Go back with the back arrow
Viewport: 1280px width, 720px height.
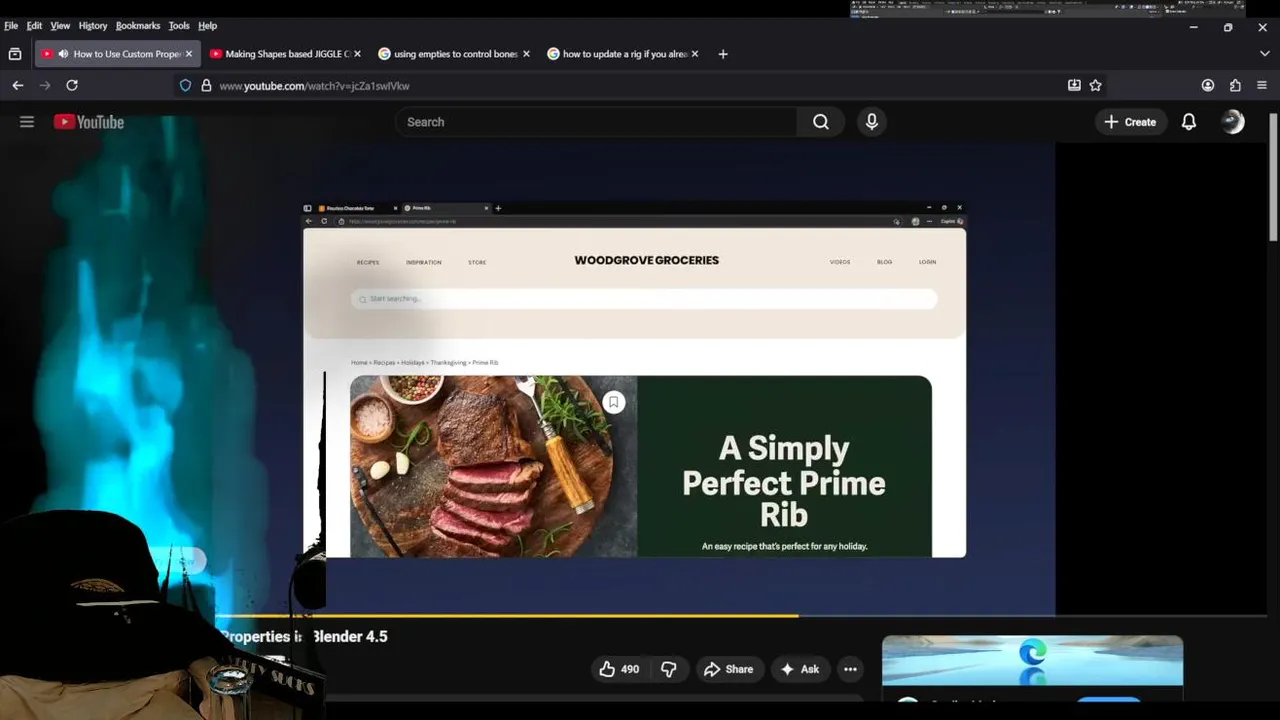(18, 86)
